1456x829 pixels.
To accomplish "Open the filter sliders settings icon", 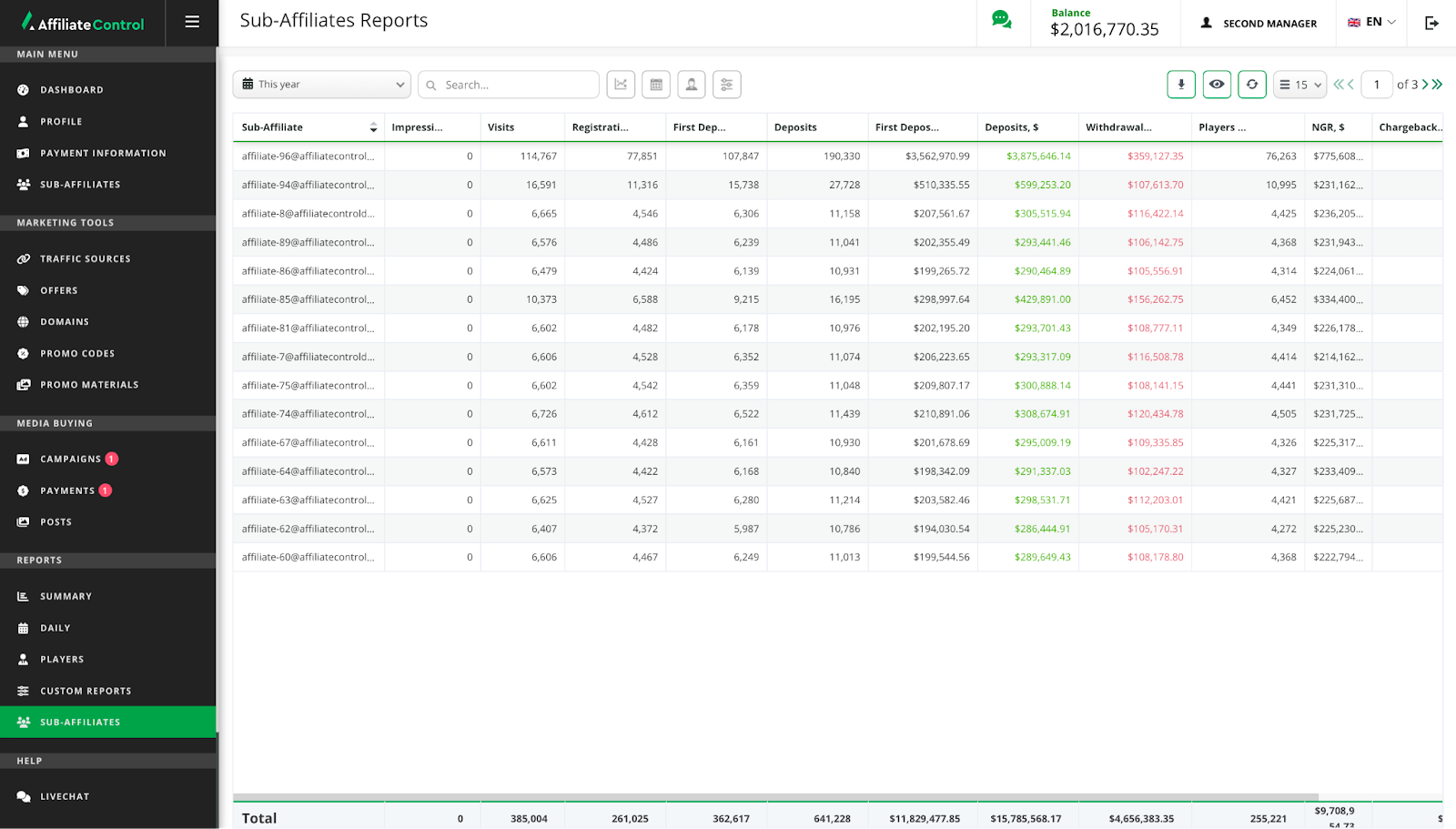I will (727, 85).
